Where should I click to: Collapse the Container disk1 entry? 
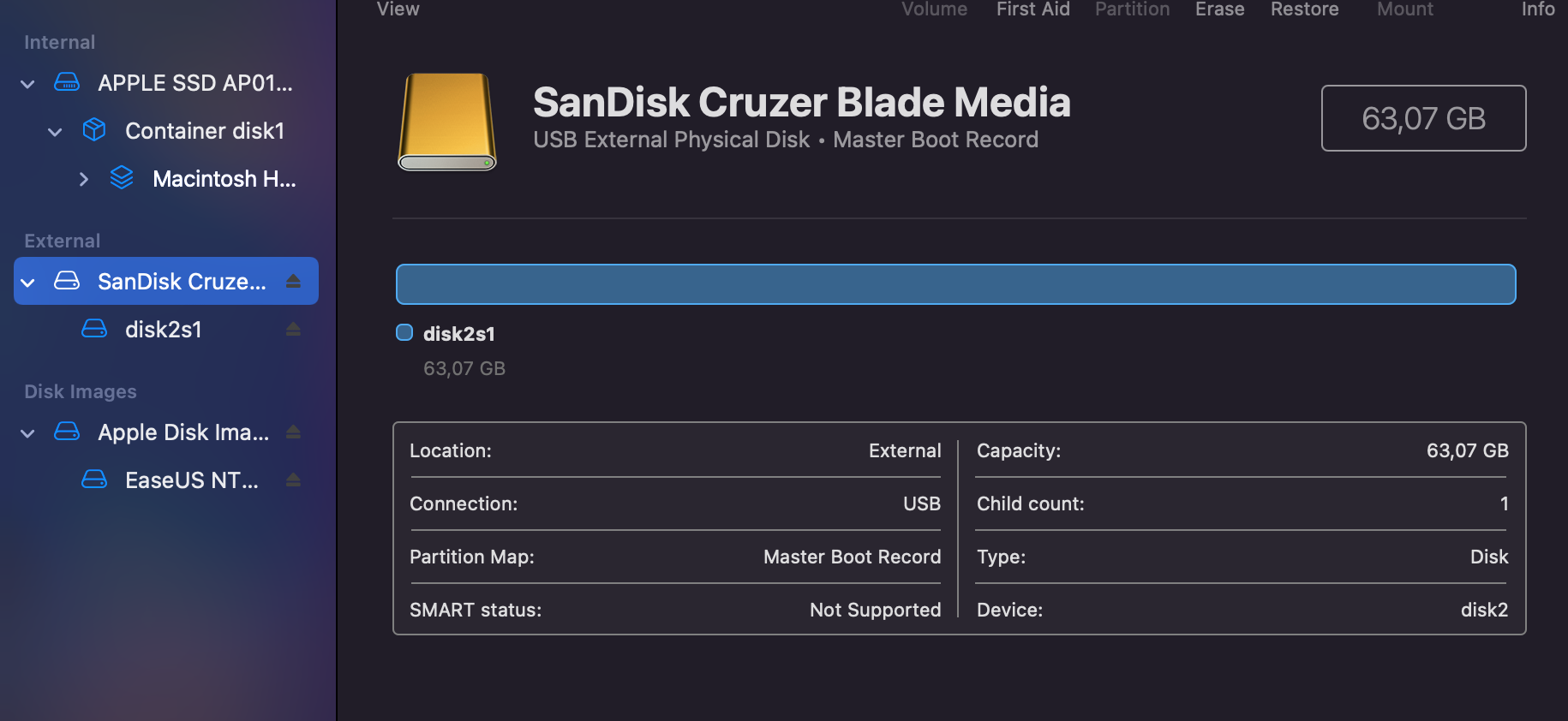tap(55, 132)
